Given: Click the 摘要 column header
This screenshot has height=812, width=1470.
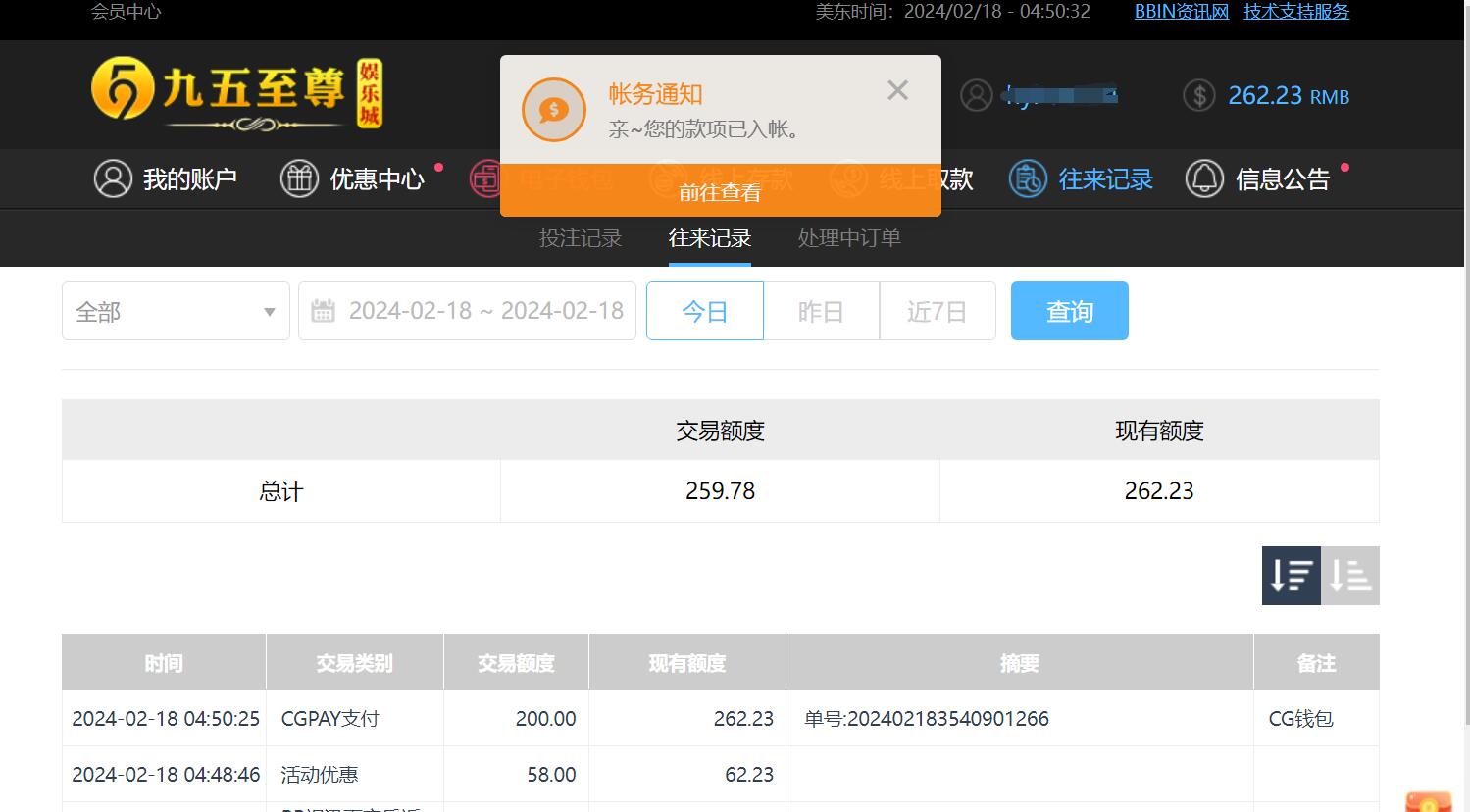Looking at the screenshot, I should pos(1020,663).
